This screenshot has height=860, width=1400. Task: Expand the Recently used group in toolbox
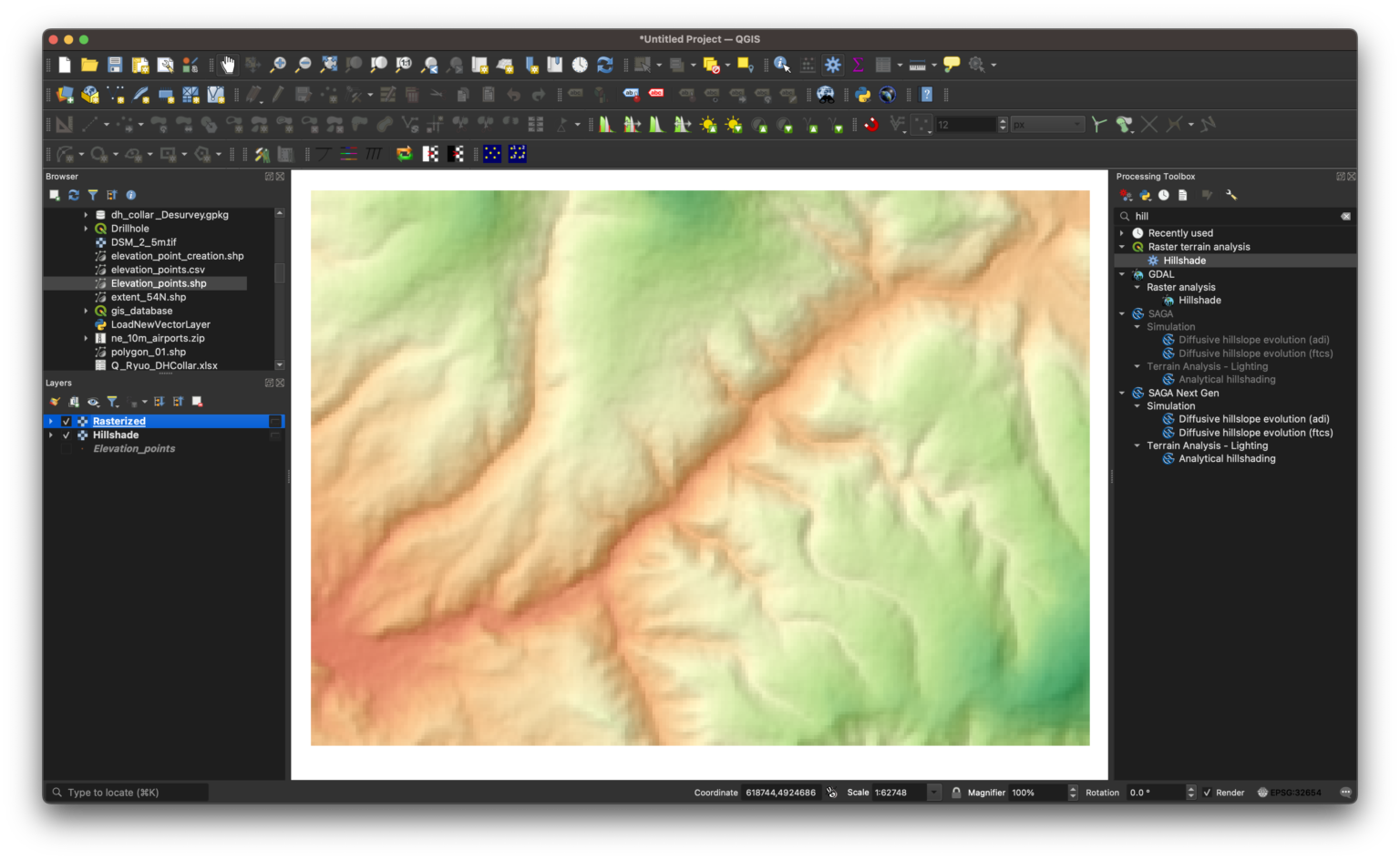click(1122, 233)
